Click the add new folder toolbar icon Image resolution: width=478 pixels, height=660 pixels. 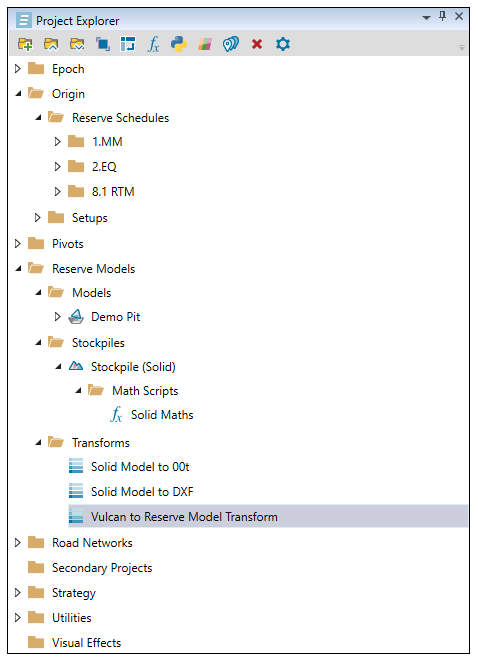pos(25,44)
